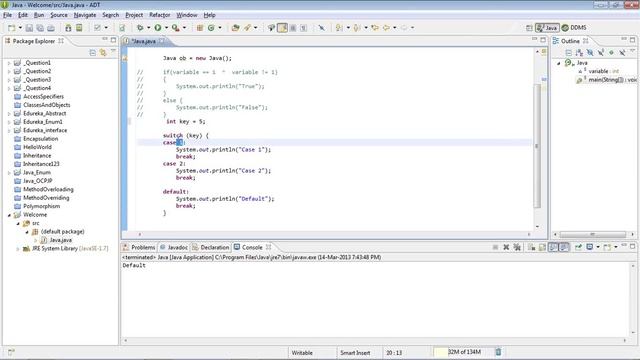Click Collapse All in Package Explorer
The height and width of the screenshot is (360, 640).
click(93, 53)
